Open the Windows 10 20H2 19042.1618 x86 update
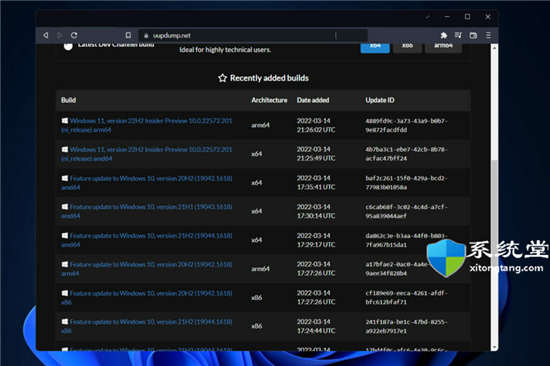 (x=147, y=297)
